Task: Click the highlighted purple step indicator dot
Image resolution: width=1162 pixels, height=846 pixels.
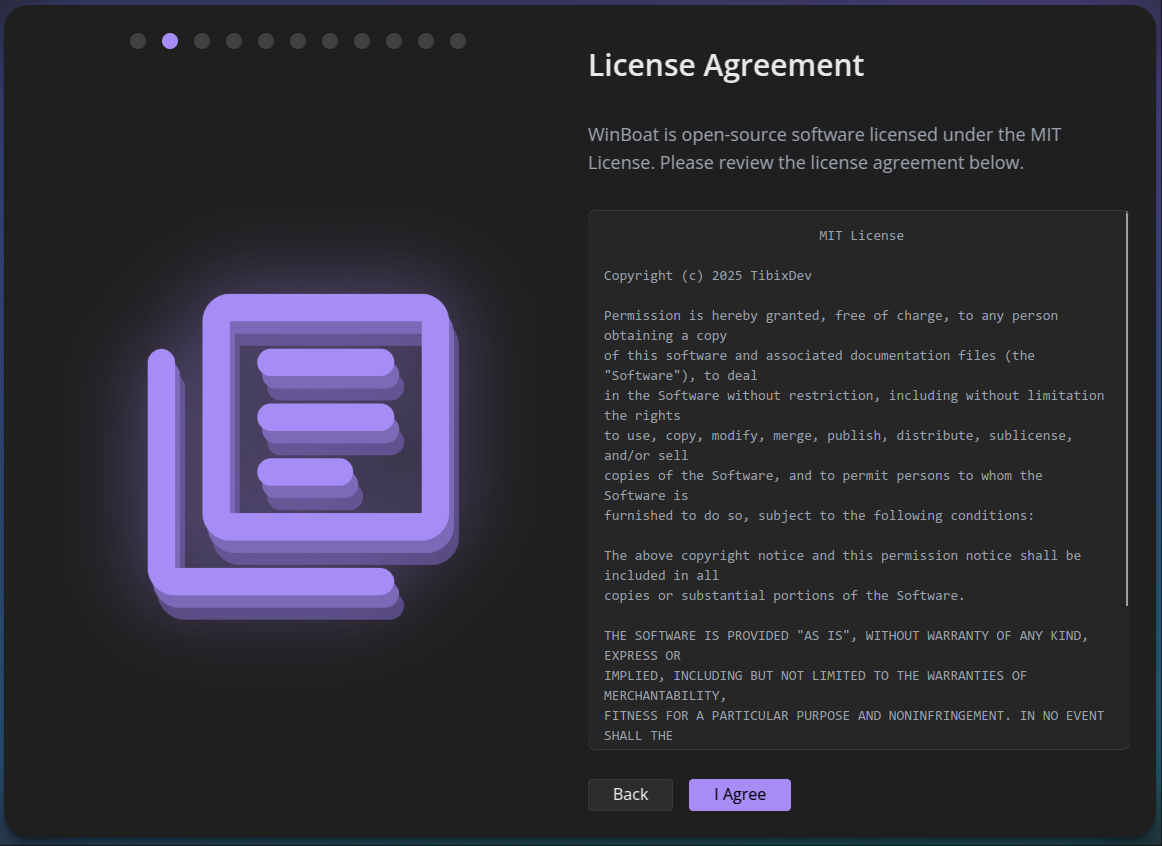Action: click(170, 41)
